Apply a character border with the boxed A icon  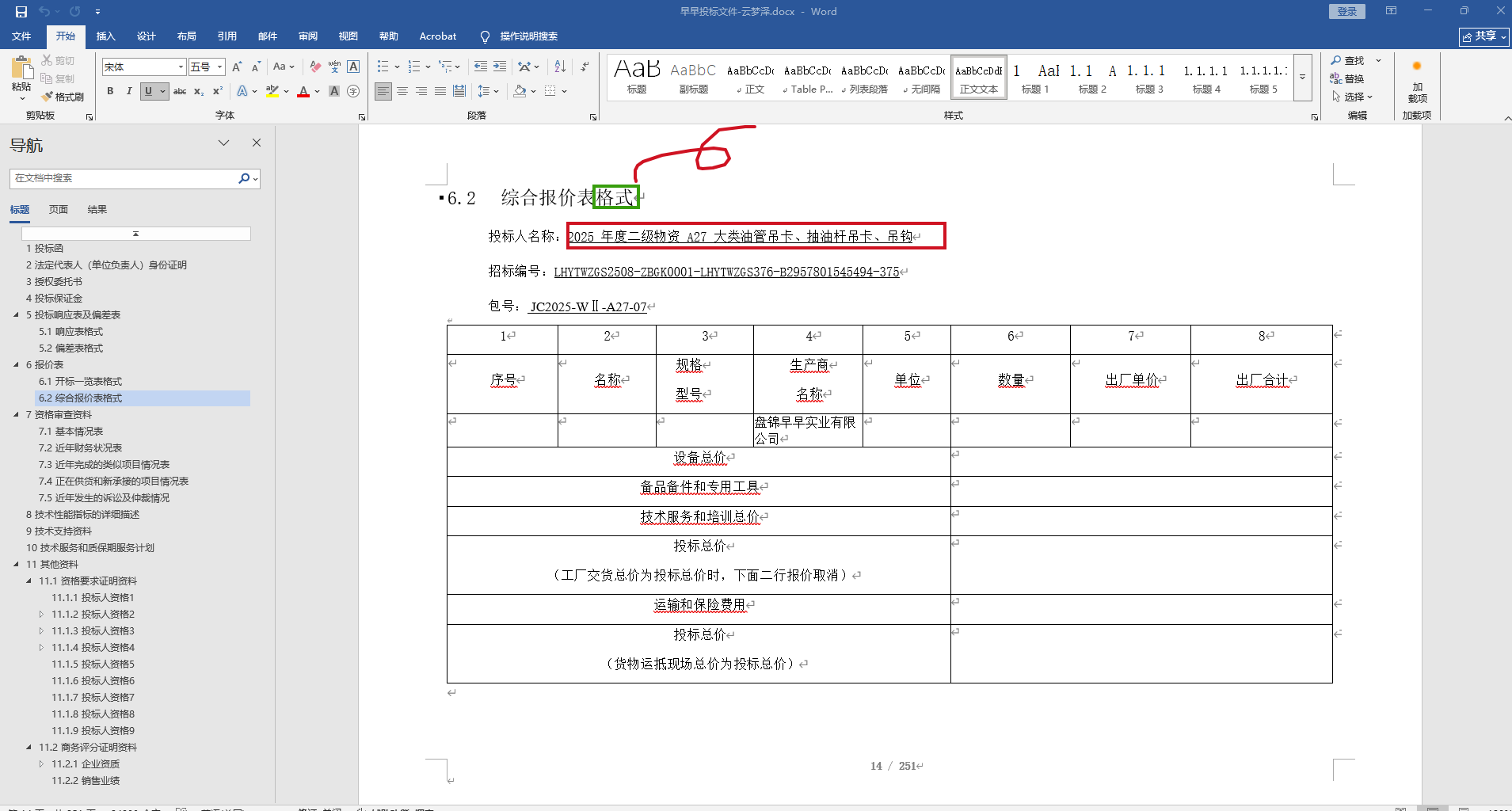(x=353, y=67)
